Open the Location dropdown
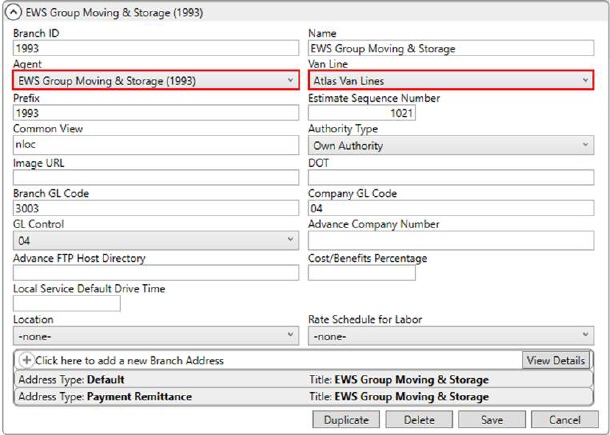The image size is (610, 435). tap(155, 337)
